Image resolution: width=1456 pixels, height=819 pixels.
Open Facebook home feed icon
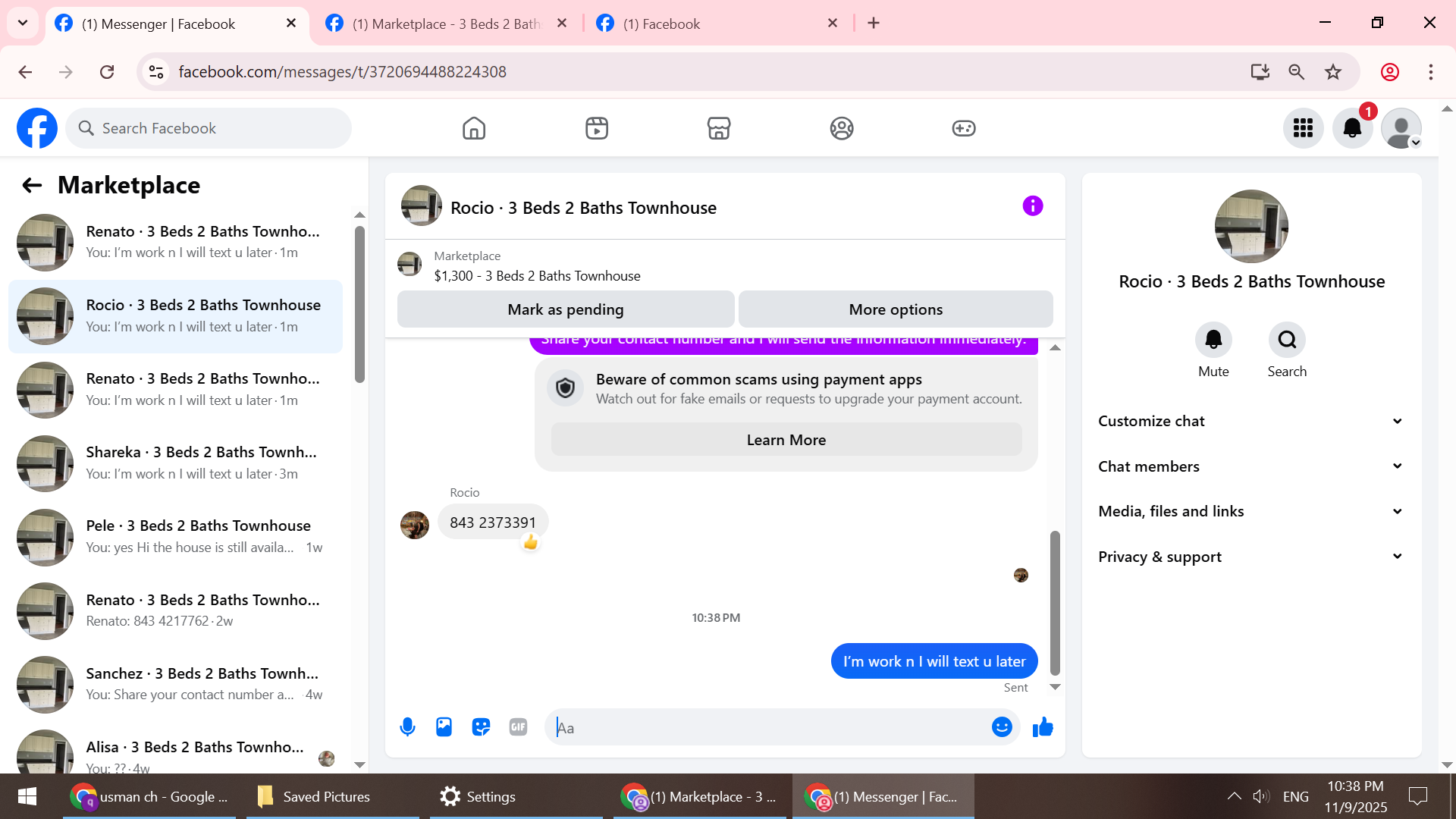(474, 128)
